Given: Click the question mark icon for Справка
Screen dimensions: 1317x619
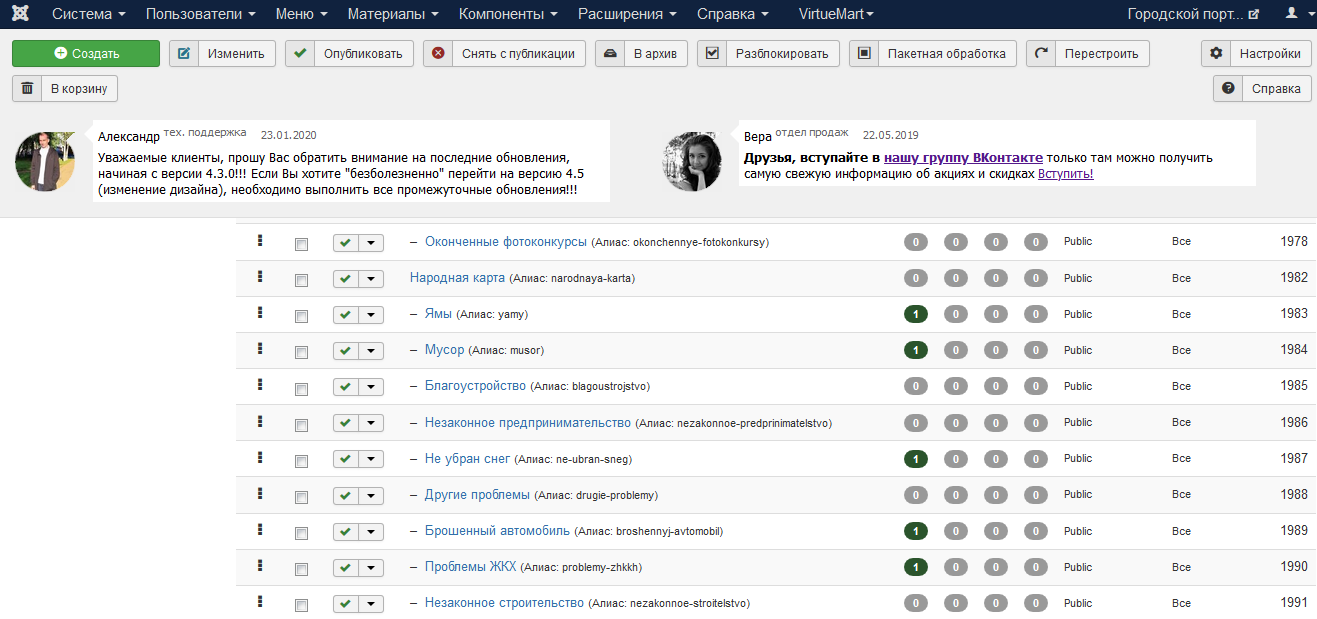Looking at the screenshot, I should [1228, 89].
